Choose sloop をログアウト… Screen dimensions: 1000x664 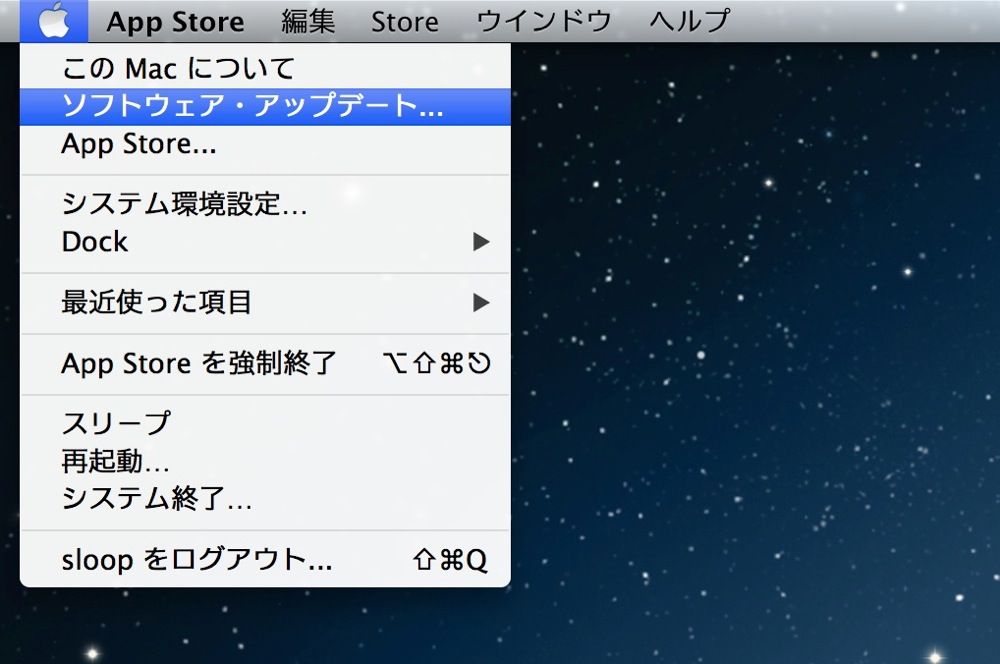point(265,559)
